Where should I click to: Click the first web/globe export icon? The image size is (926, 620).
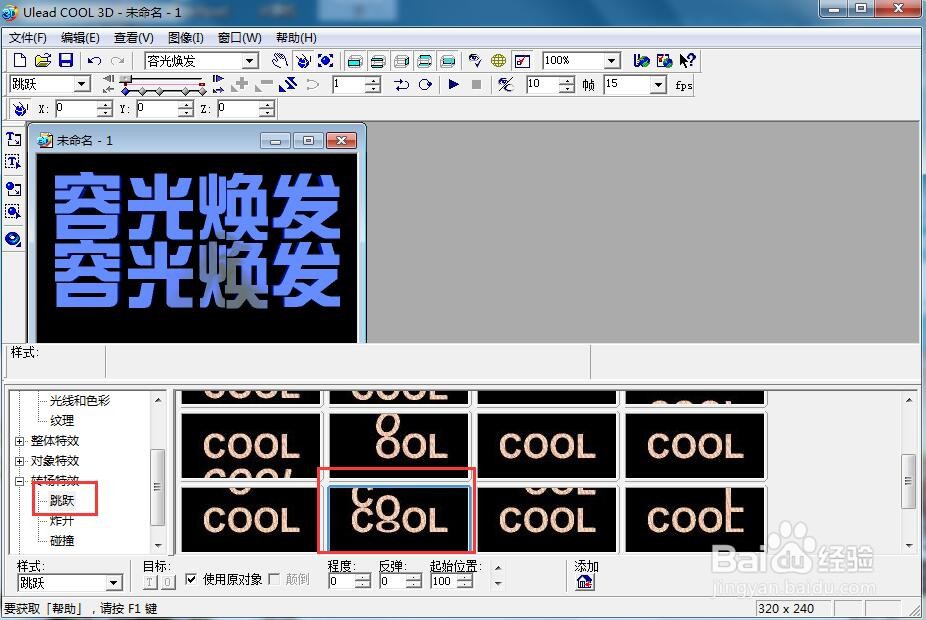(641, 60)
